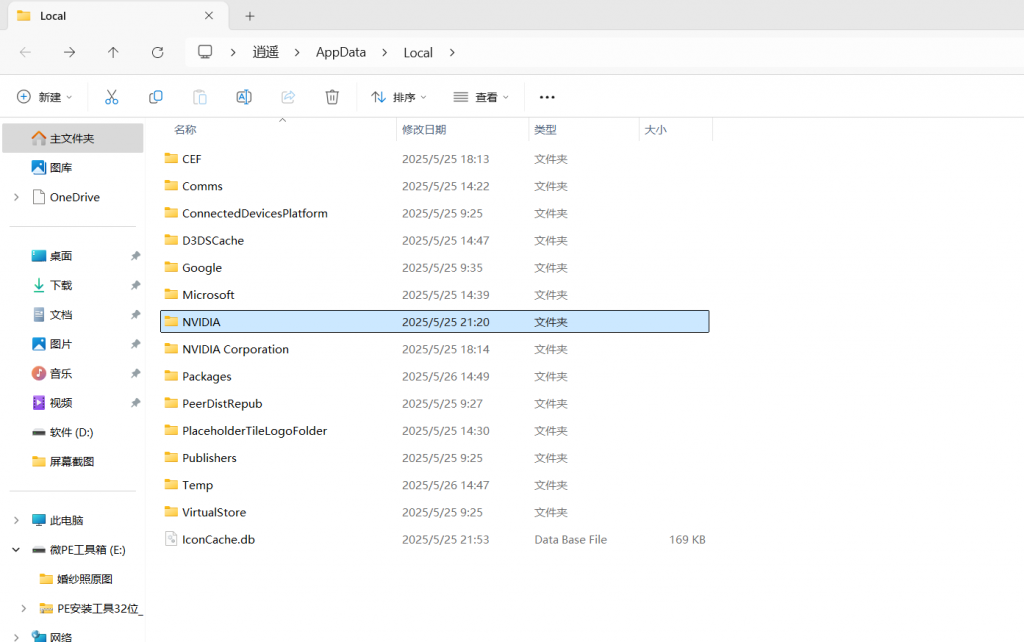Click the Rename icon in toolbar
The width and height of the screenshot is (1024, 642).
coord(244,97)
